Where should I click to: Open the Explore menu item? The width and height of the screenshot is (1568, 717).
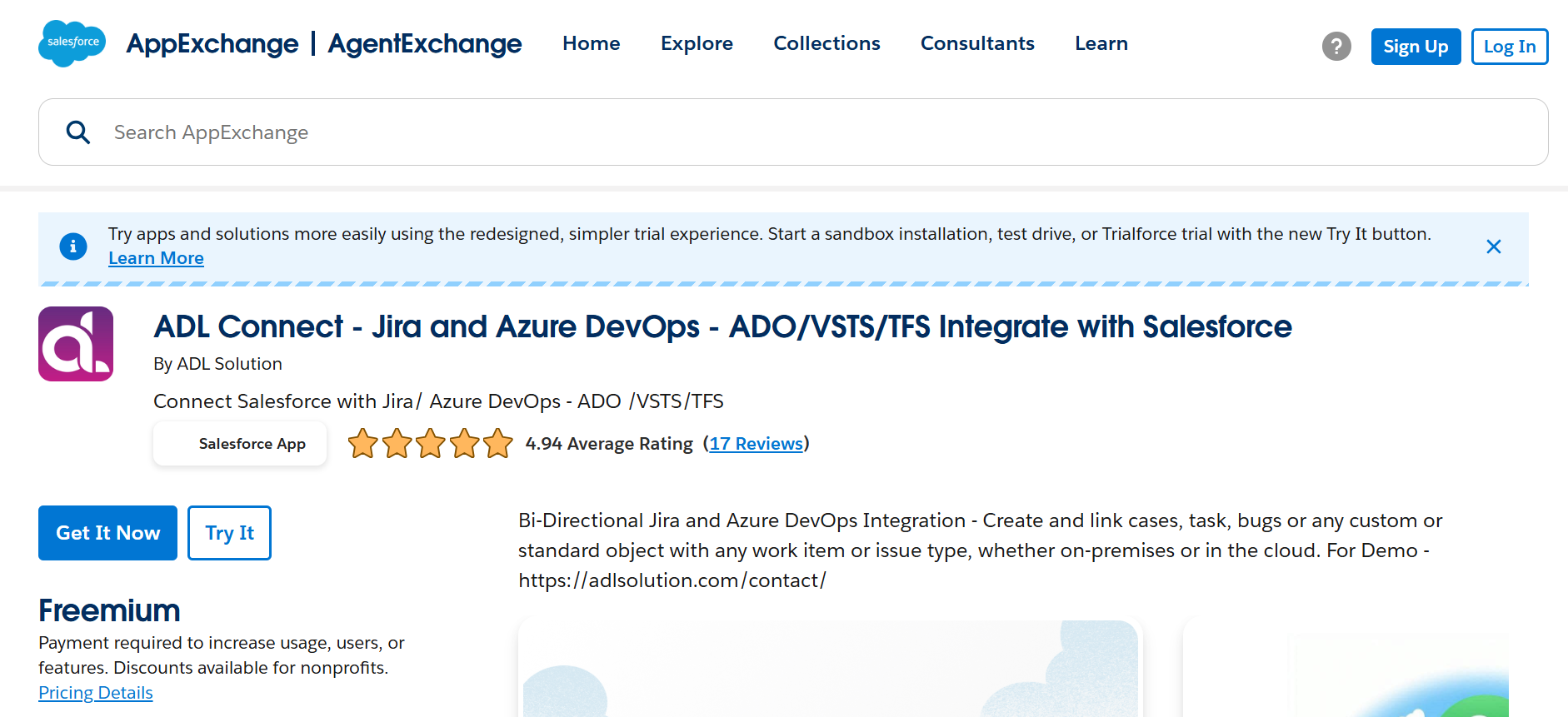(697, 43)
